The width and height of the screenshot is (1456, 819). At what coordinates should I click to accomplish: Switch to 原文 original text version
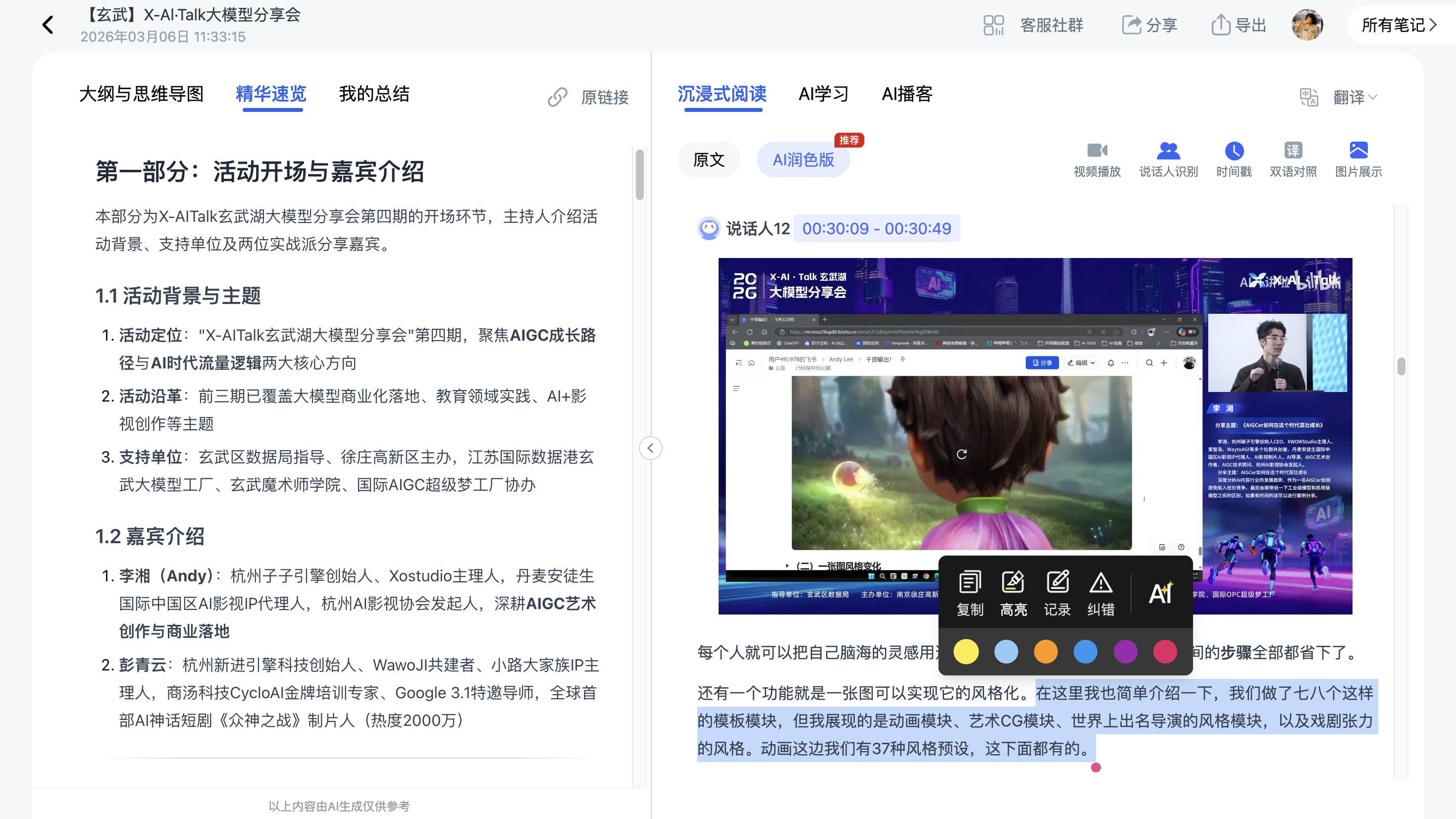[709, 159]
